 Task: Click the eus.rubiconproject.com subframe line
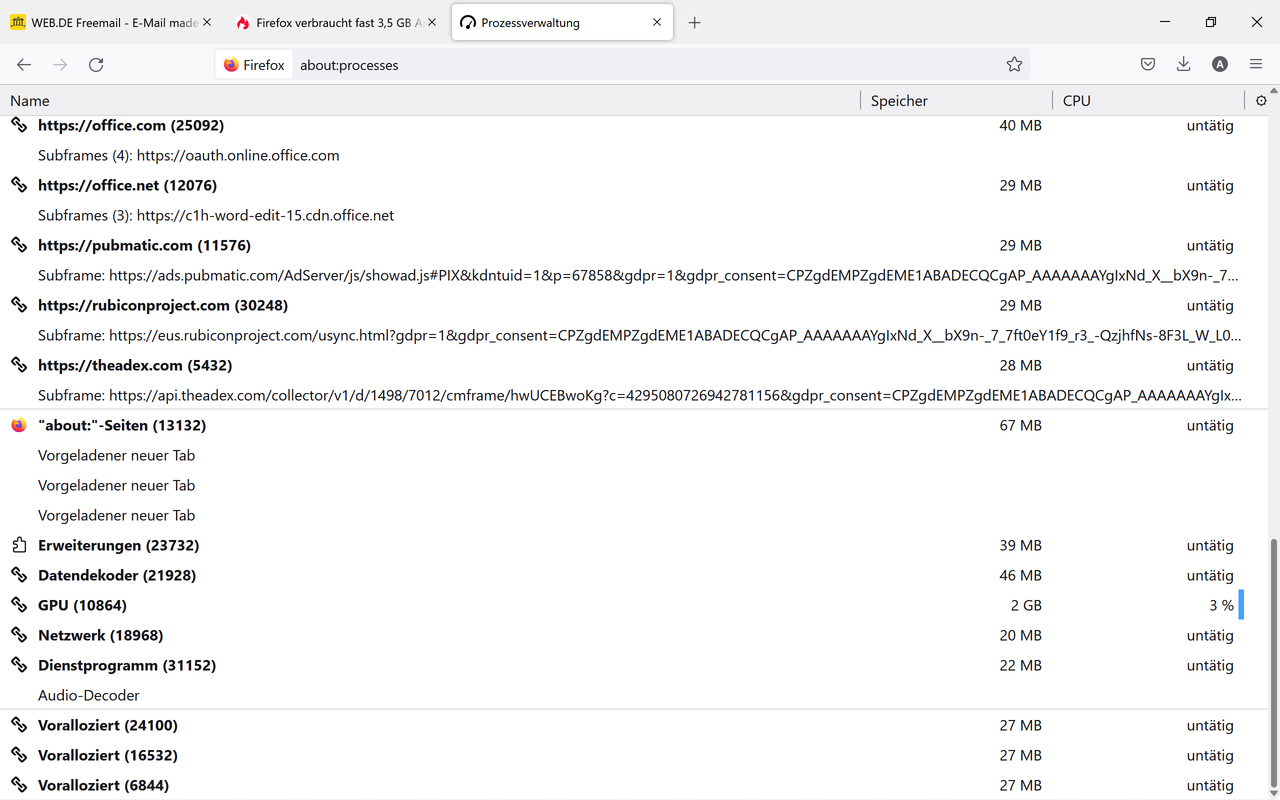[x=640, y=335]
